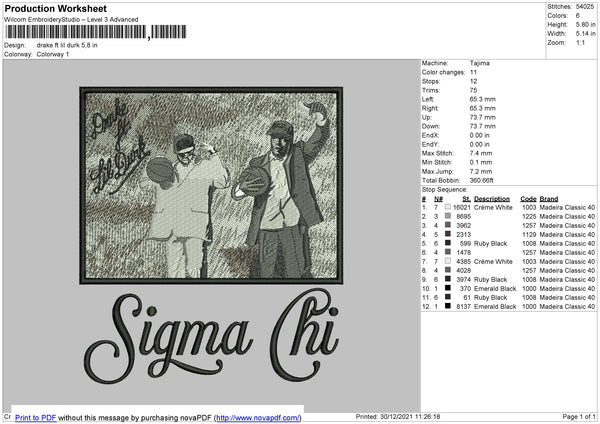Image resolution: width=600 pixels, height=424 pixels.
Task: Select the Ruby Black swatch beside 3974
Action: (x=448, y=279)
